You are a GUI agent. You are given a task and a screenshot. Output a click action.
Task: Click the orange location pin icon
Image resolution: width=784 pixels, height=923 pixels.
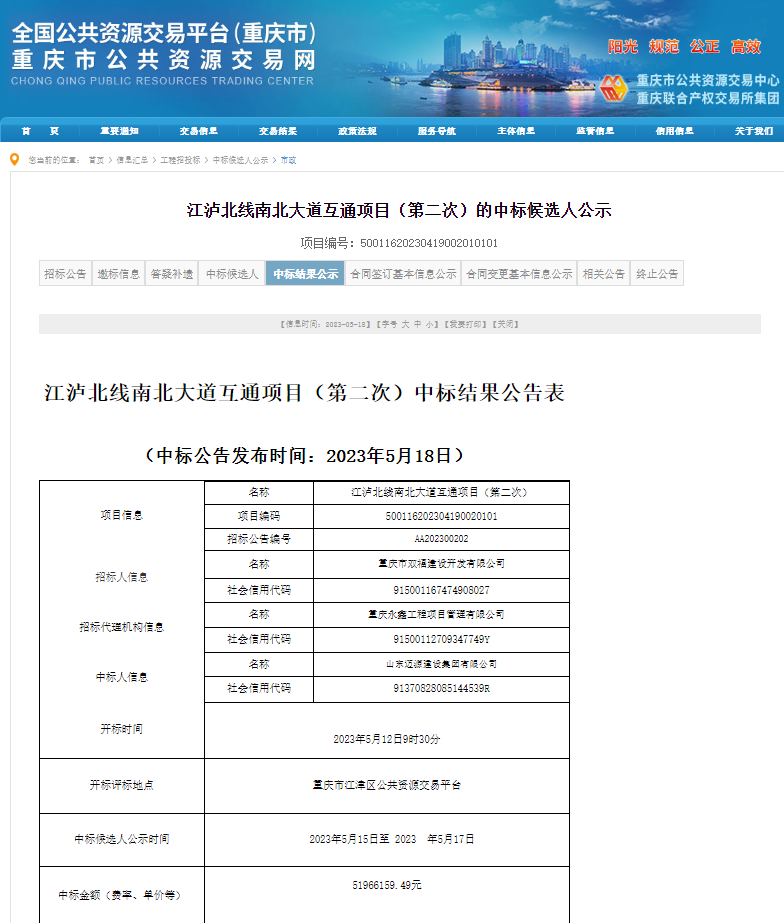pyautogui.click(x=15, y=160)
